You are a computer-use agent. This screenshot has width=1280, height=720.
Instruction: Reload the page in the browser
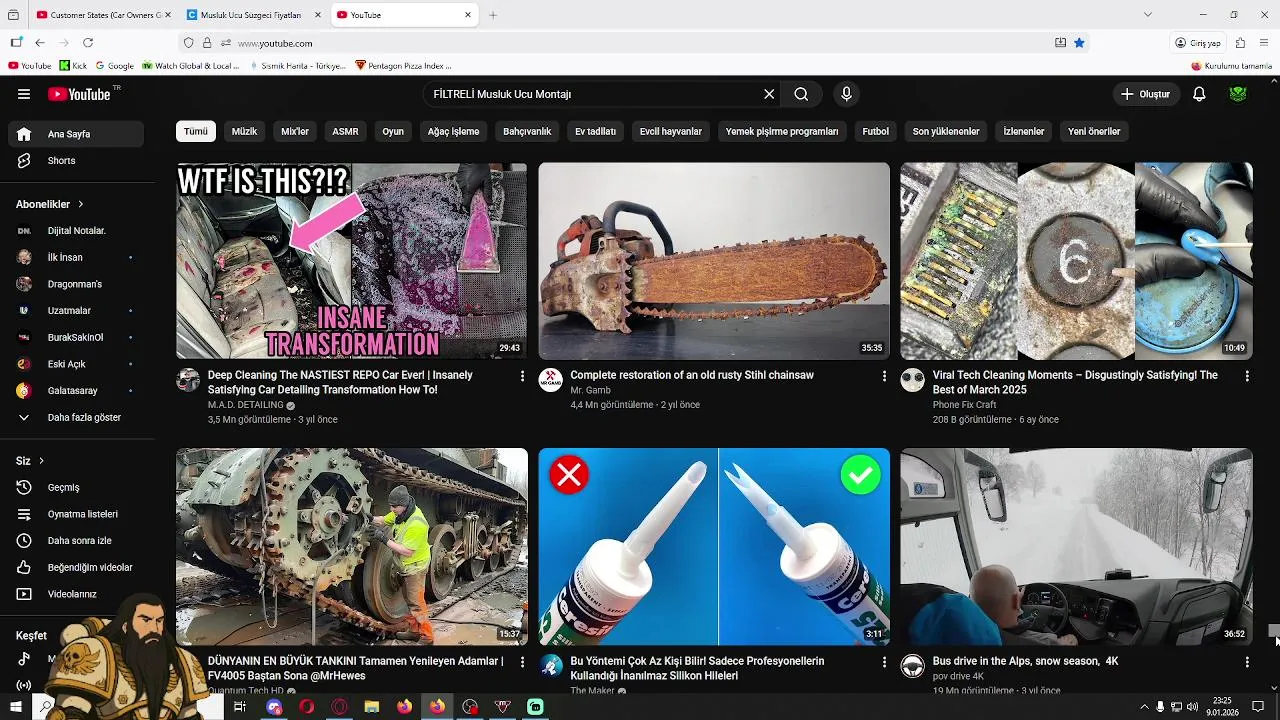coord(88,43)
